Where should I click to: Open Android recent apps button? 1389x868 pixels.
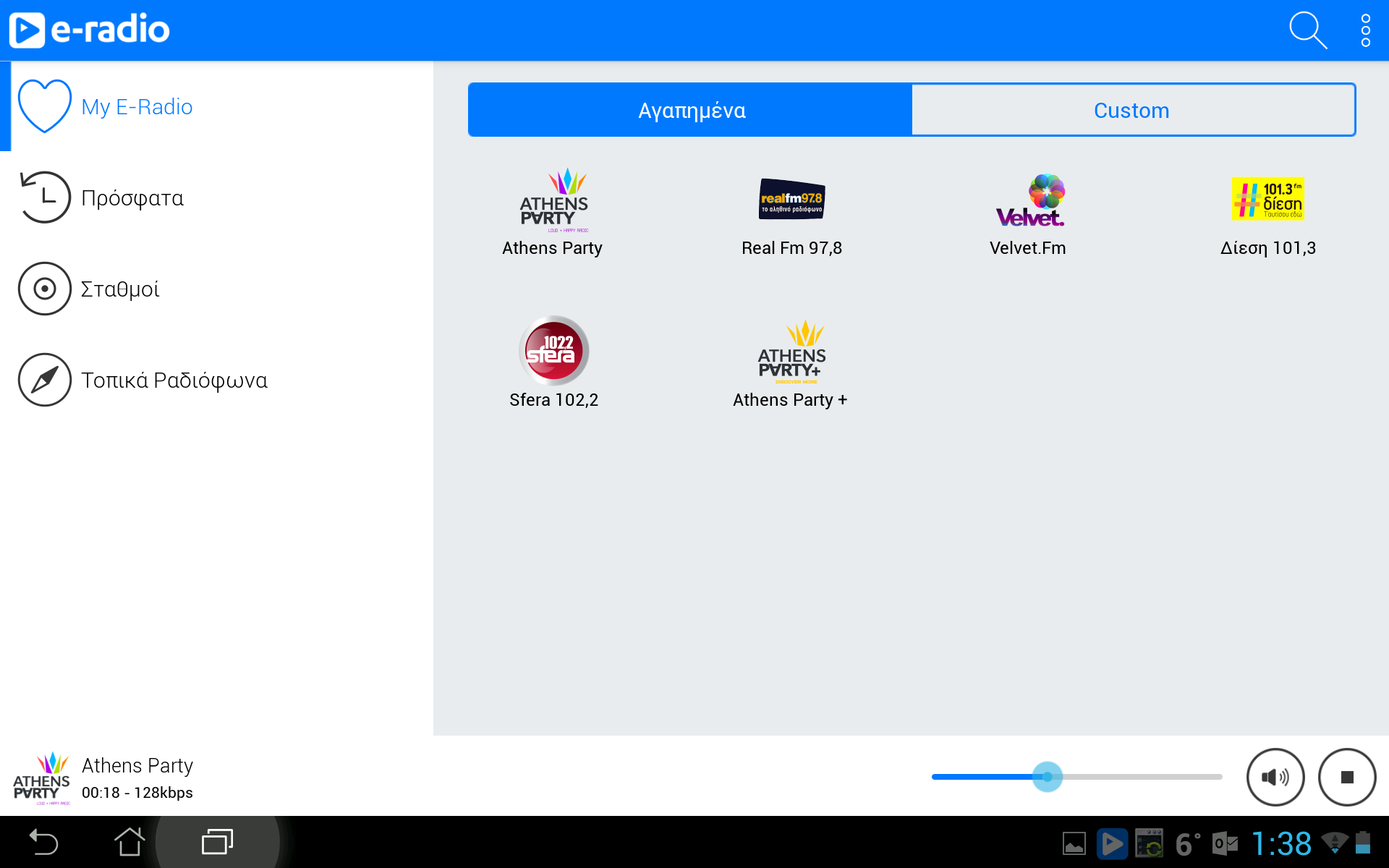[217, 842]
